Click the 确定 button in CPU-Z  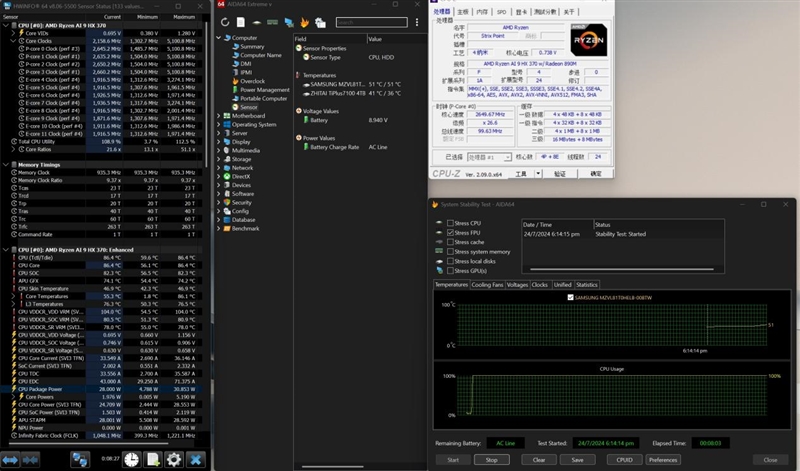click(x=595, y=174)
